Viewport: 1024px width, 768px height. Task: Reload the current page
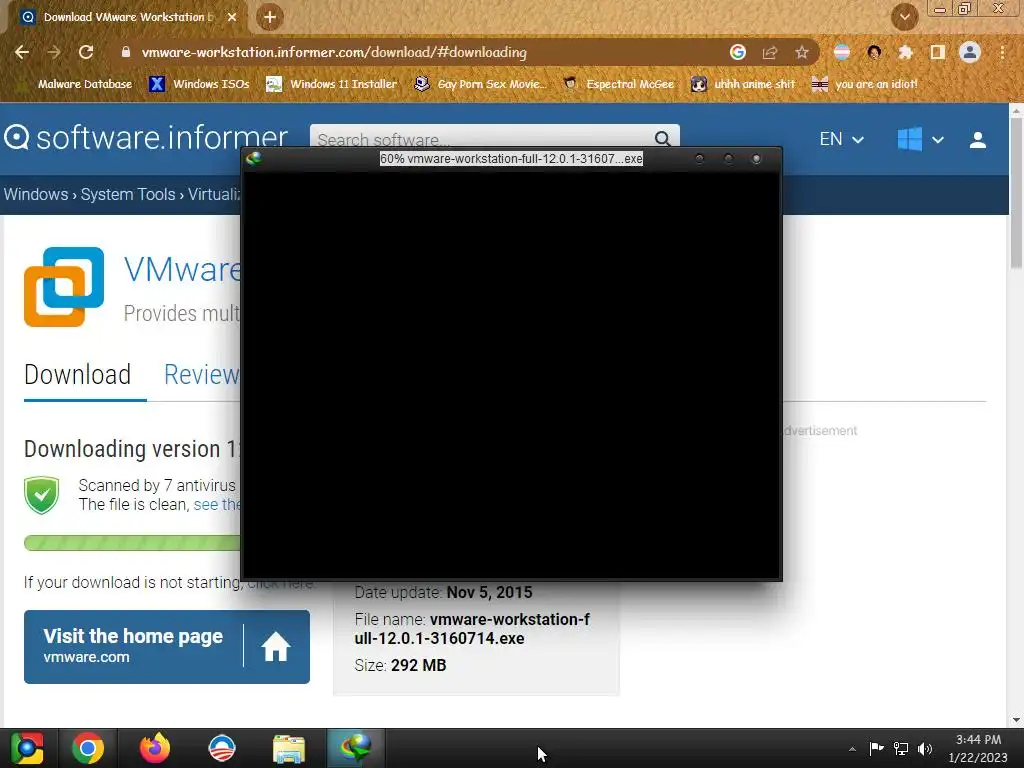click(86, 52)
